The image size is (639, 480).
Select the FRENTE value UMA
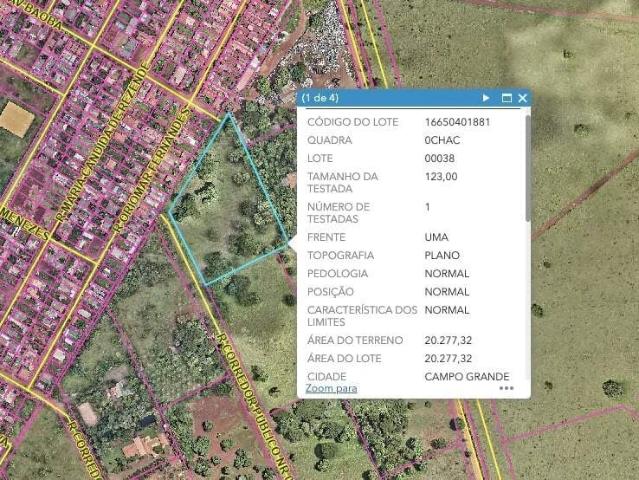click(436, 237)
